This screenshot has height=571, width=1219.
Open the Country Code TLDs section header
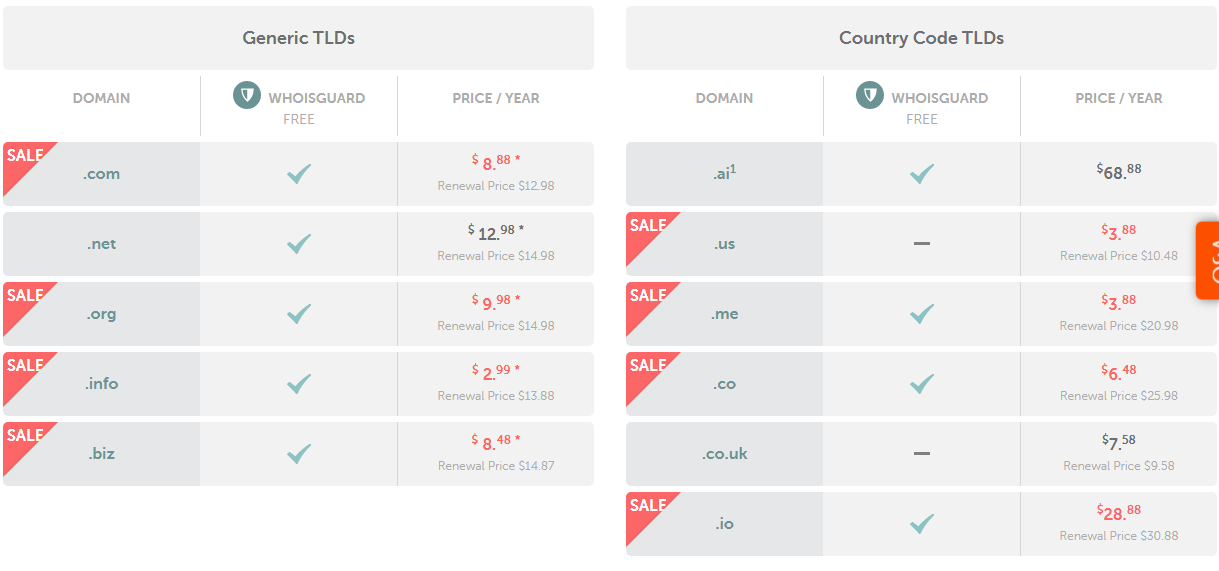click(x=921, y=38)
